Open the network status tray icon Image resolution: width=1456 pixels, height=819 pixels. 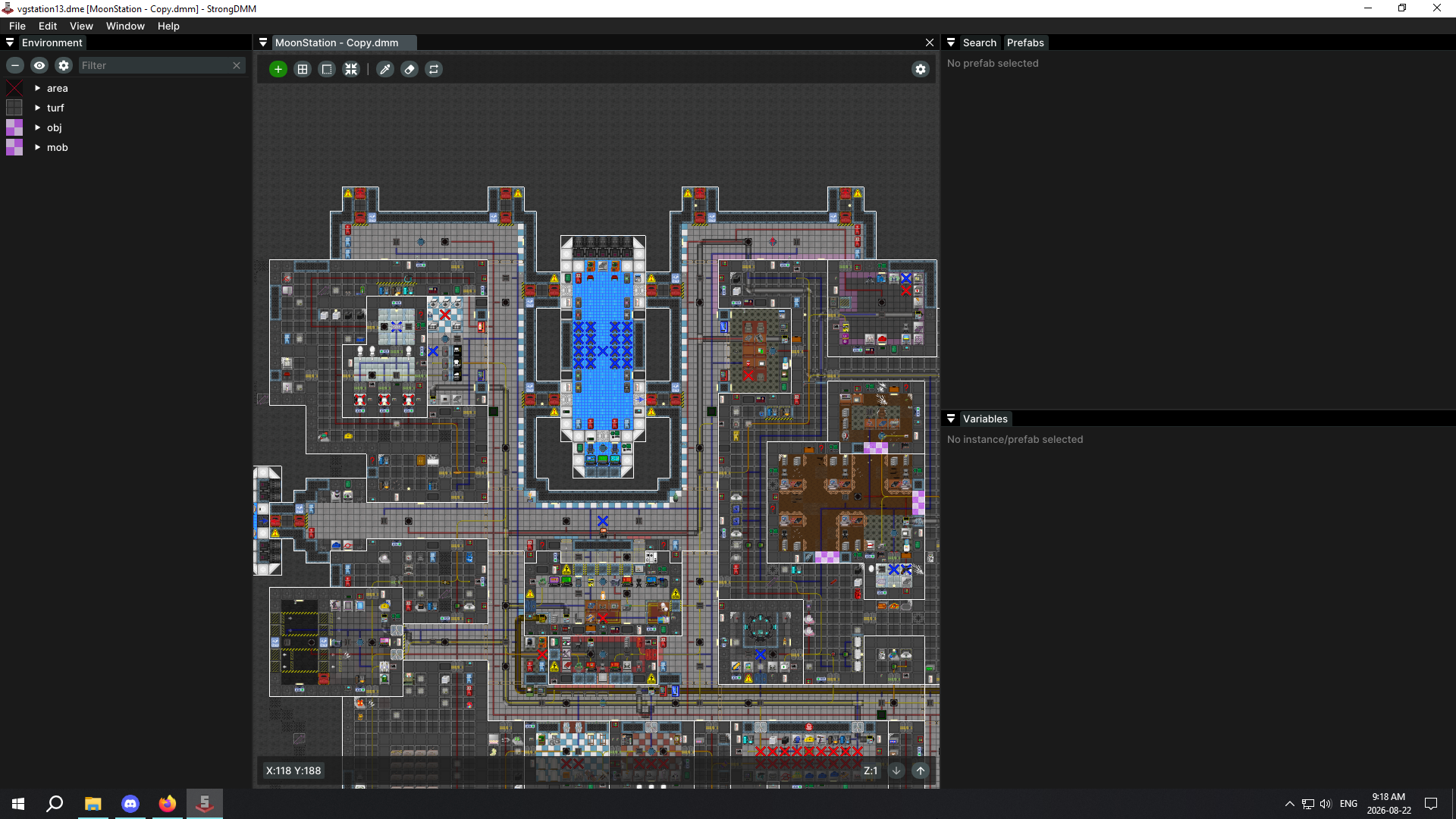pyautogui.click(x=1308, y=804)
